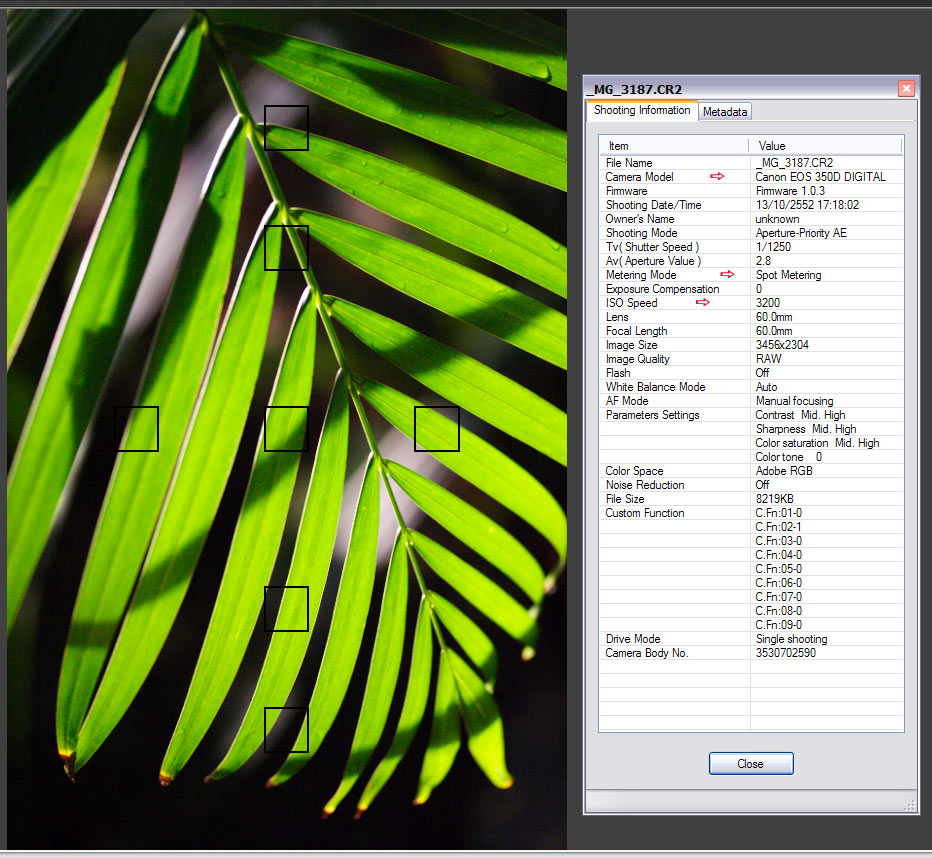Click the bottommost AF point square
The width and height of the screenshot is (932, 858).
[286, 730]
